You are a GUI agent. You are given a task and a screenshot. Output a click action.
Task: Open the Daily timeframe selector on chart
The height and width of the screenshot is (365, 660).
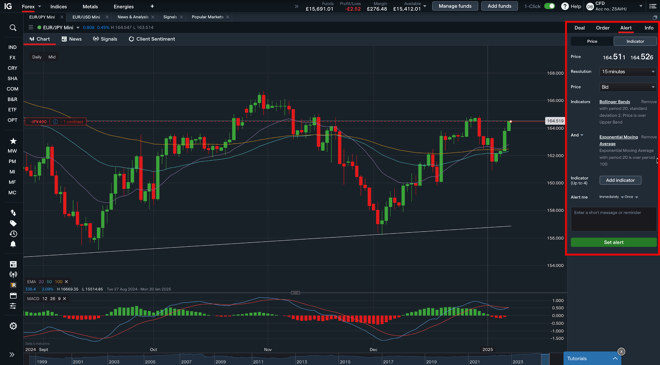pyautogui.click(x=37, y=57)
